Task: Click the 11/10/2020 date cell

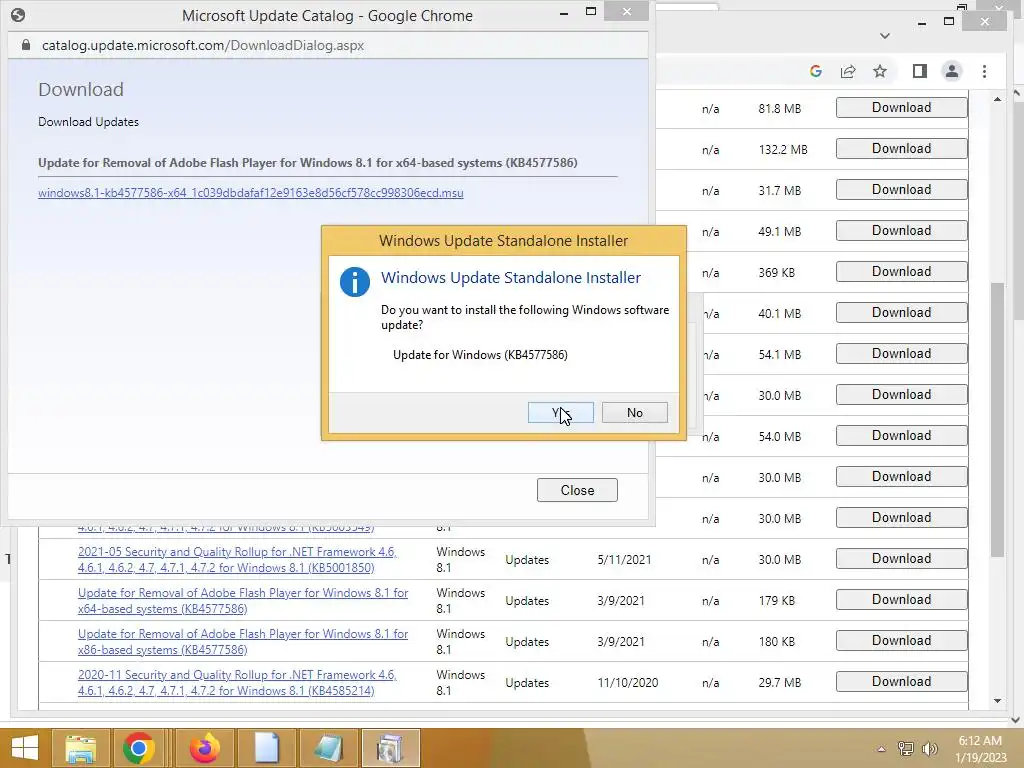Action: [x=628, y=683]
